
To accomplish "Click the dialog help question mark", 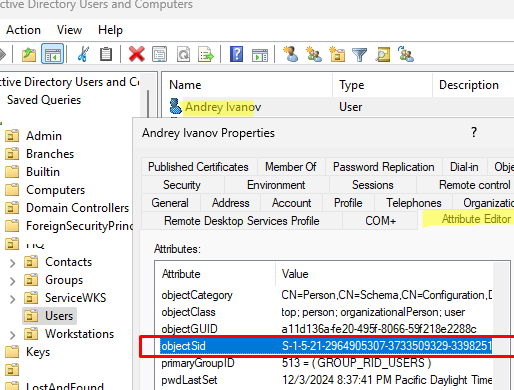I will 474,132.
